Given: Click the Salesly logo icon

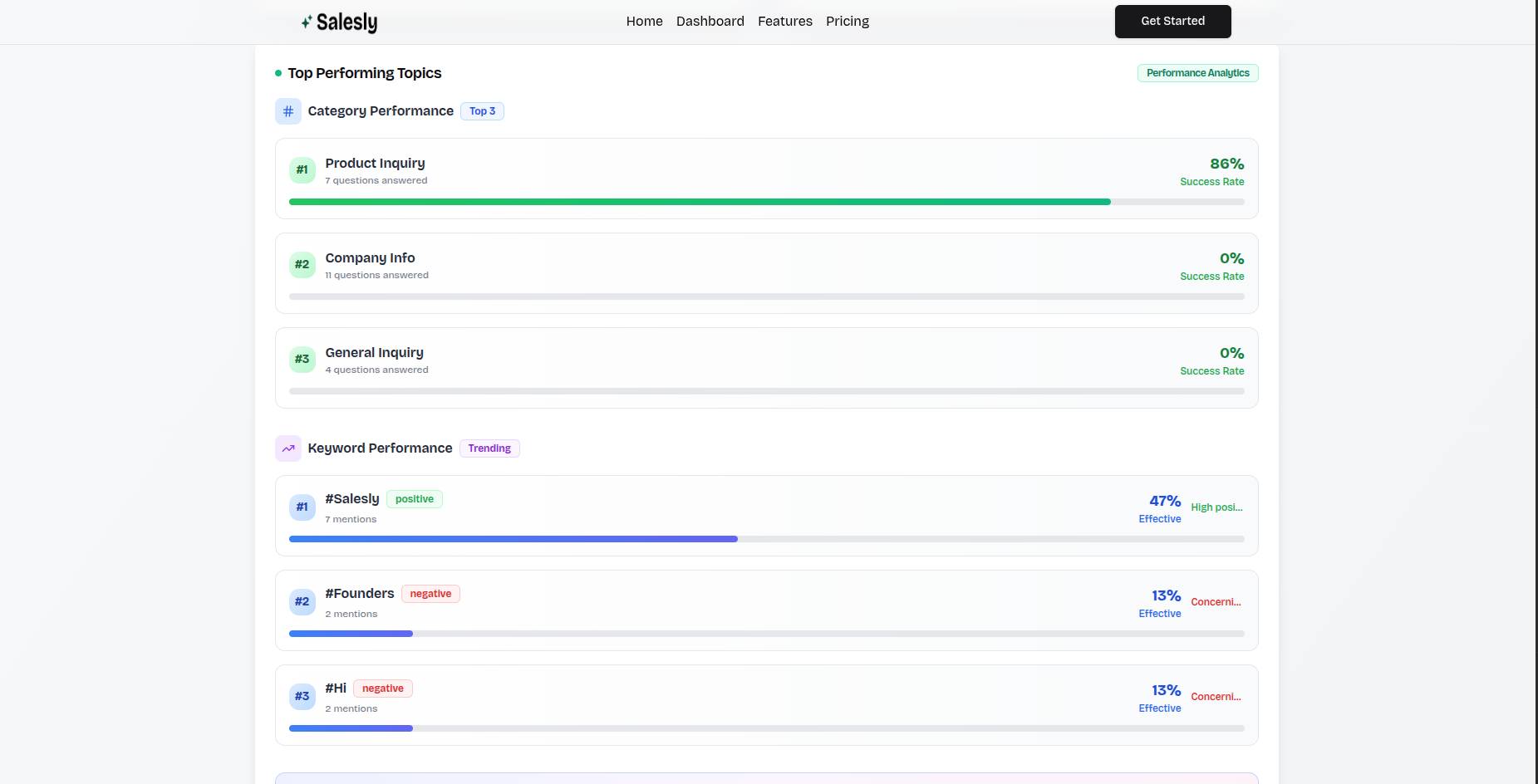Looking at the screenshot, I should (307, 22).
